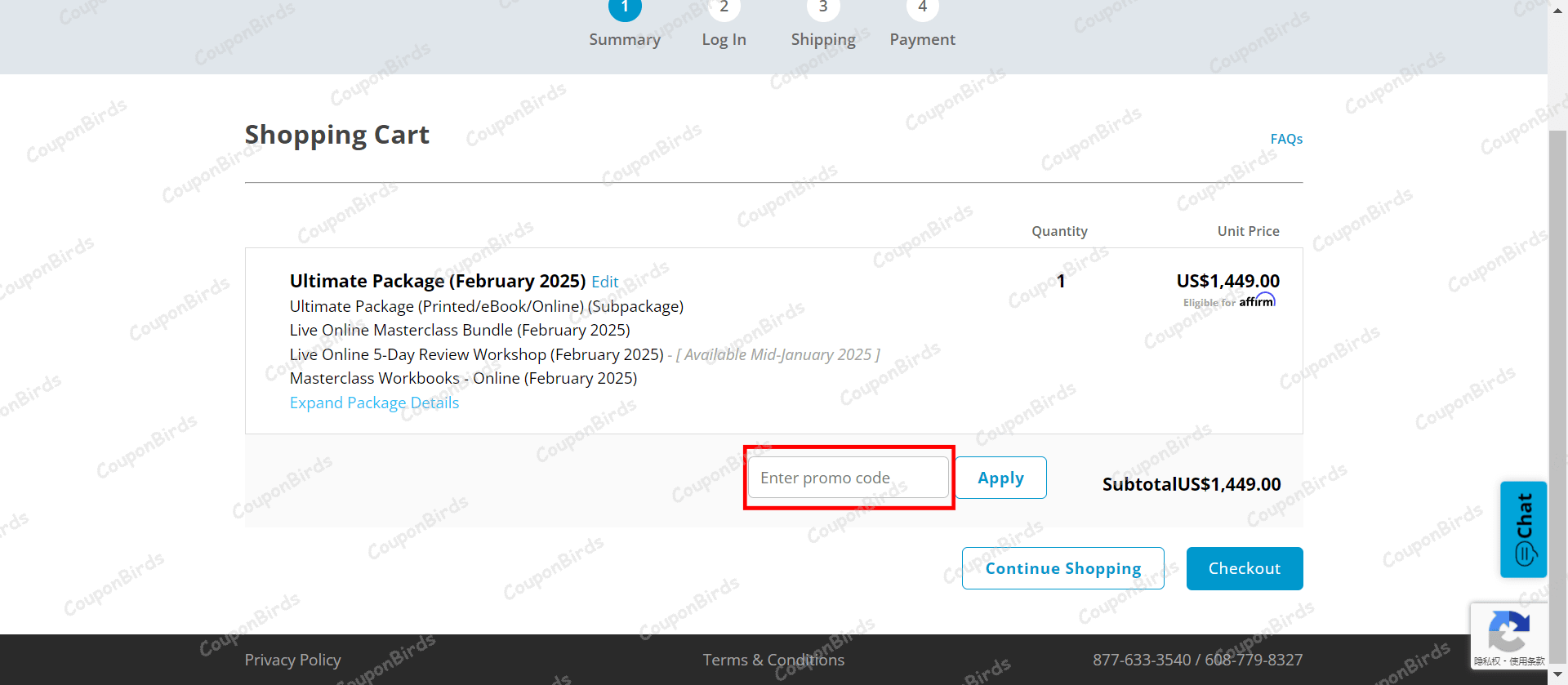Open the FAQs link

[1285, 139]
